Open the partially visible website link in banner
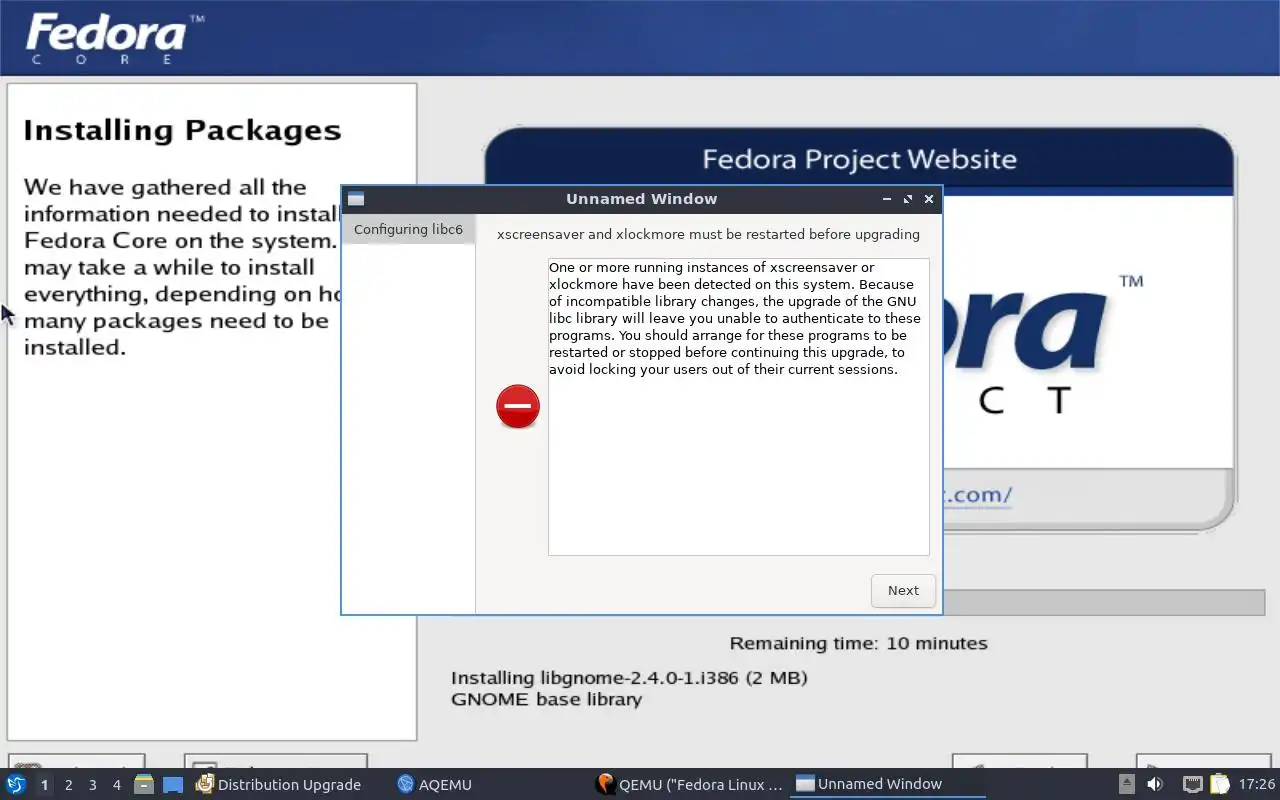This screenshot has width=1280, height=800. point(977,494)
